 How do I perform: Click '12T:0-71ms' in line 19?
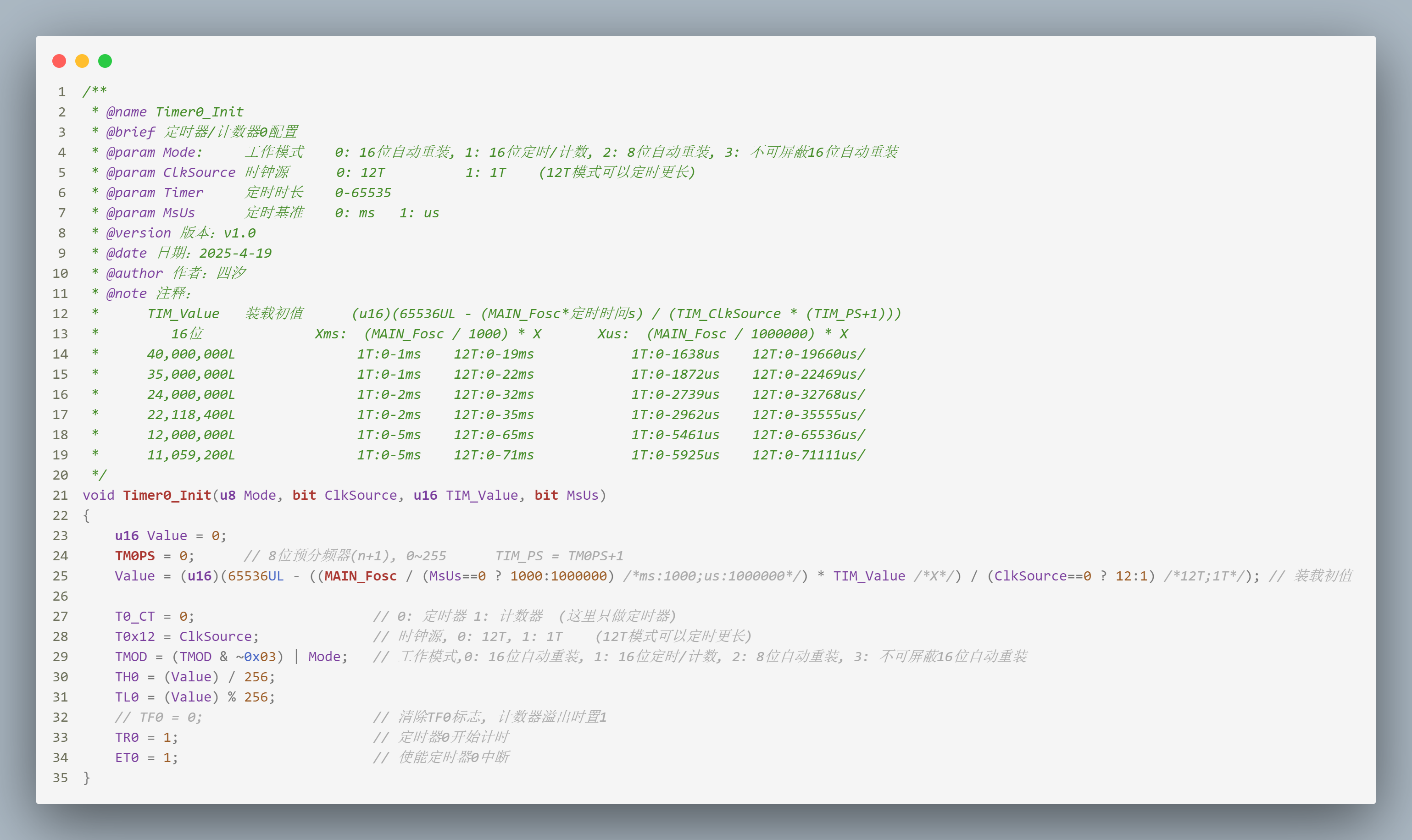[494, 455]
